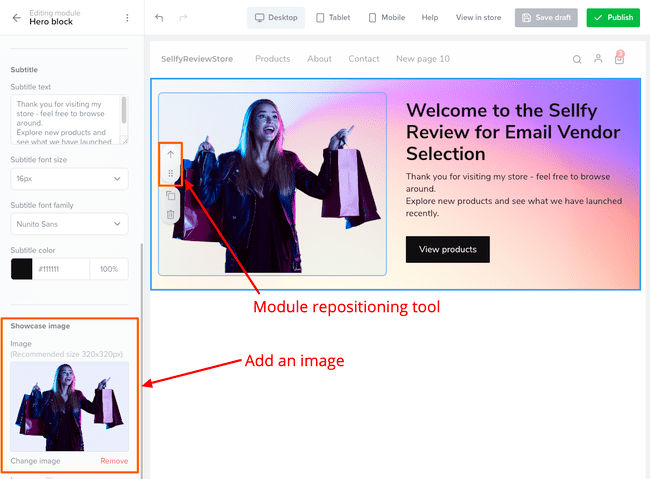Open Products in store navigation

click(x=272, y=59)
